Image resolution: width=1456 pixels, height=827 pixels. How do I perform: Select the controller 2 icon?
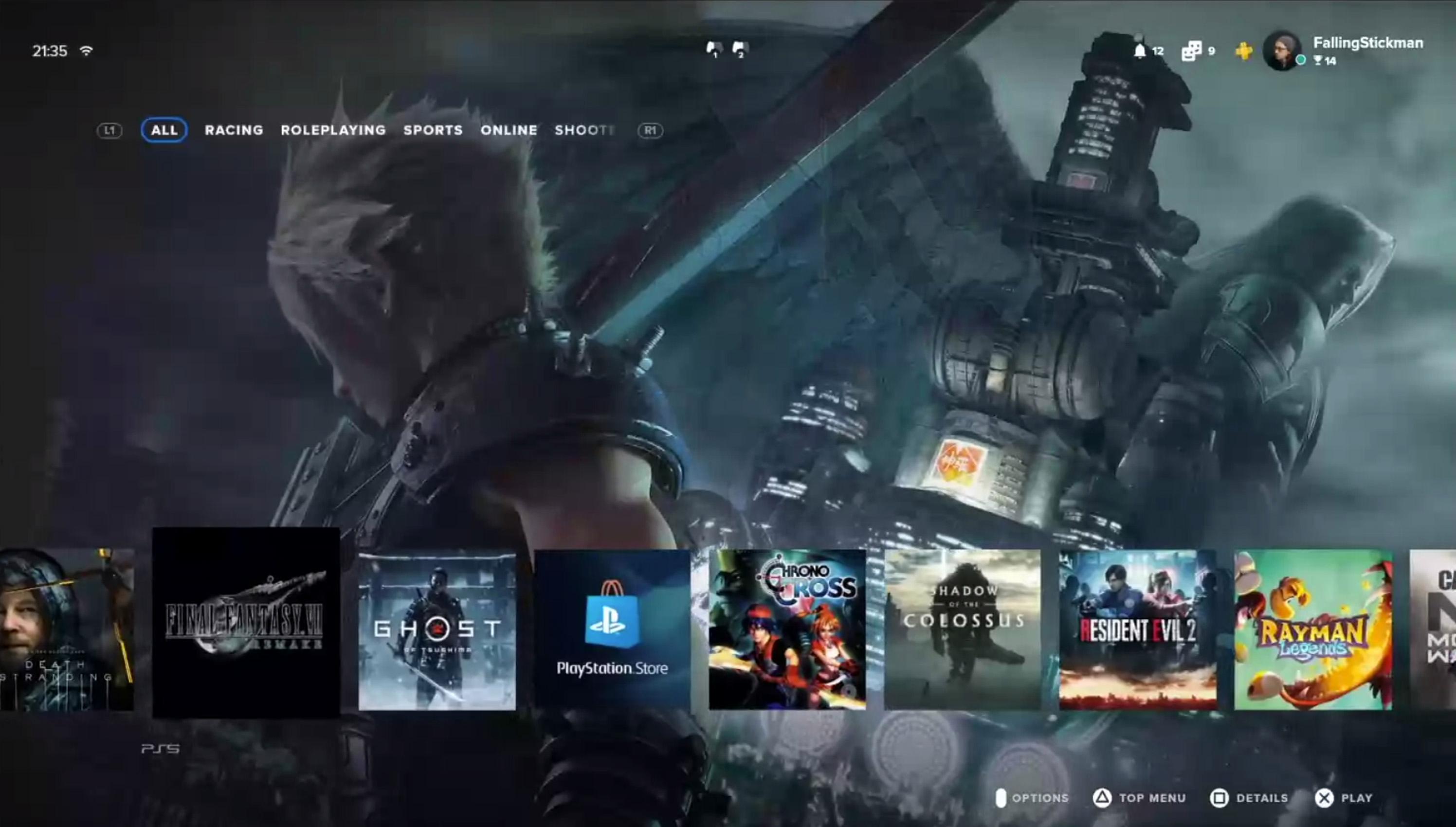(740, 50)
